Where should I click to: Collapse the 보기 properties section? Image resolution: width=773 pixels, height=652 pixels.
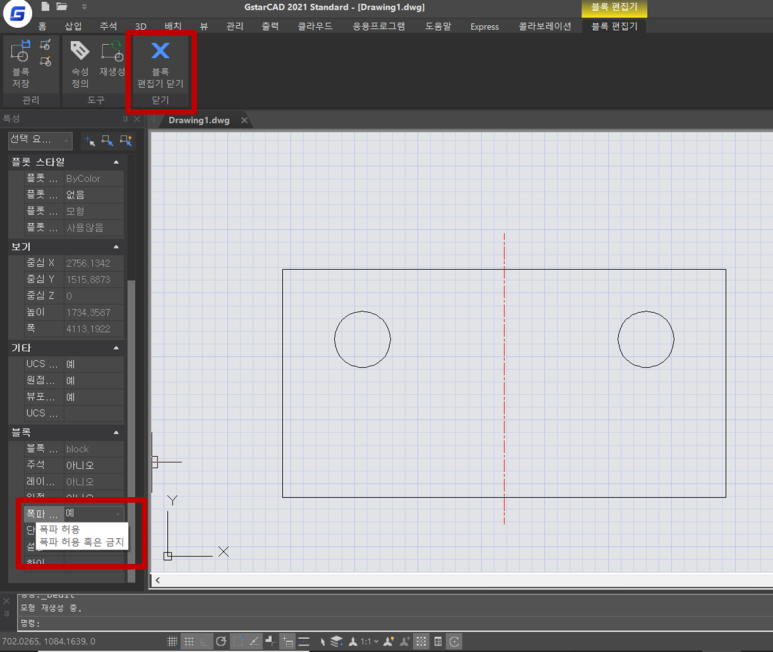pos(116,247)
